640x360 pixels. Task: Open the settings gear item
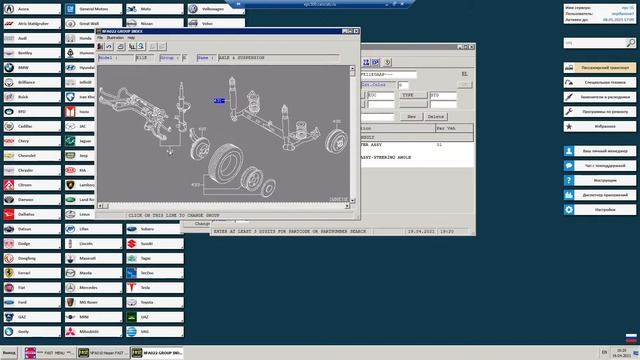click(x=600, y=210)
